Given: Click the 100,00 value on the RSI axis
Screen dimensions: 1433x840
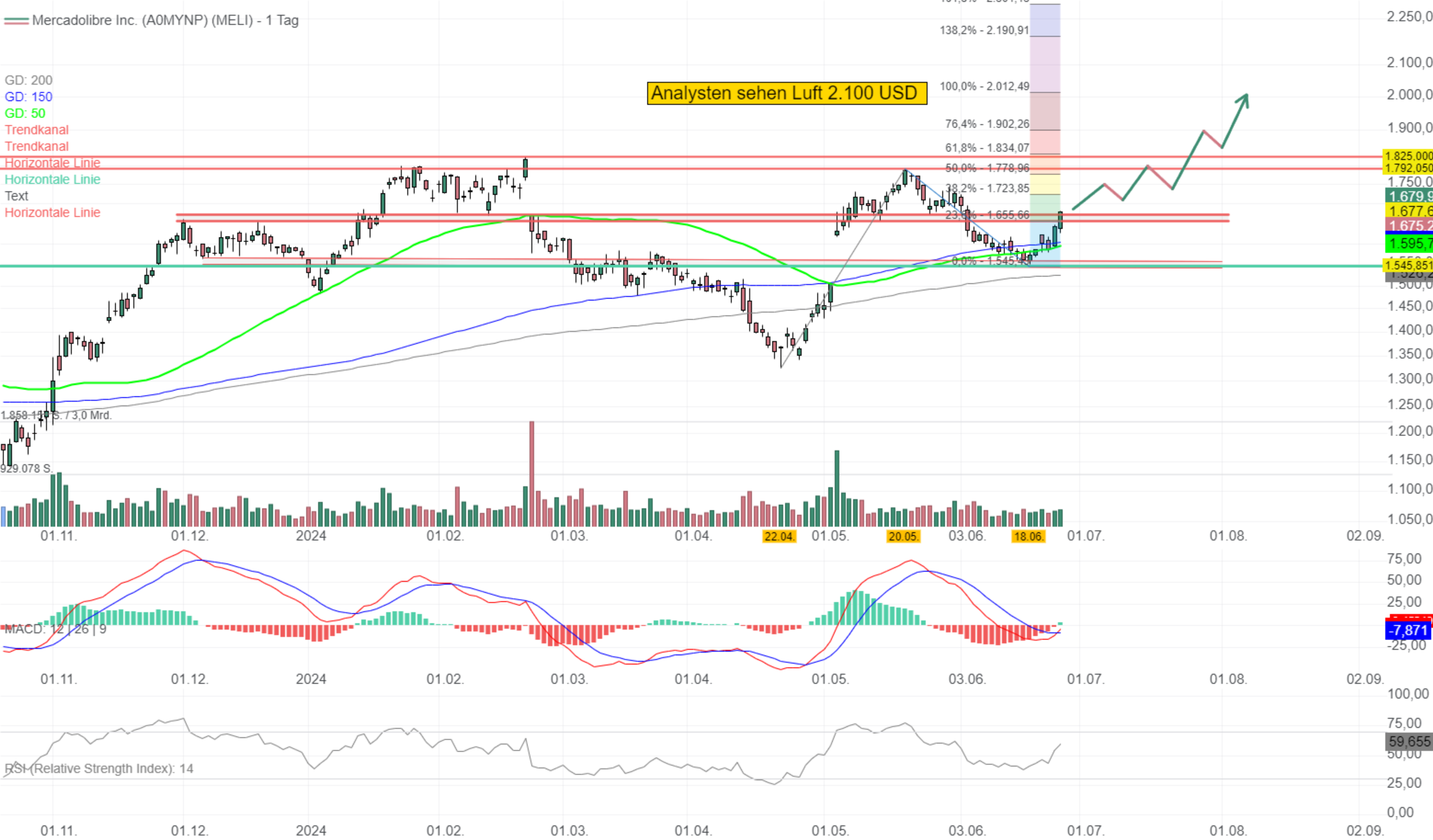Looking at the screenshot, I should pos(1408,693).
